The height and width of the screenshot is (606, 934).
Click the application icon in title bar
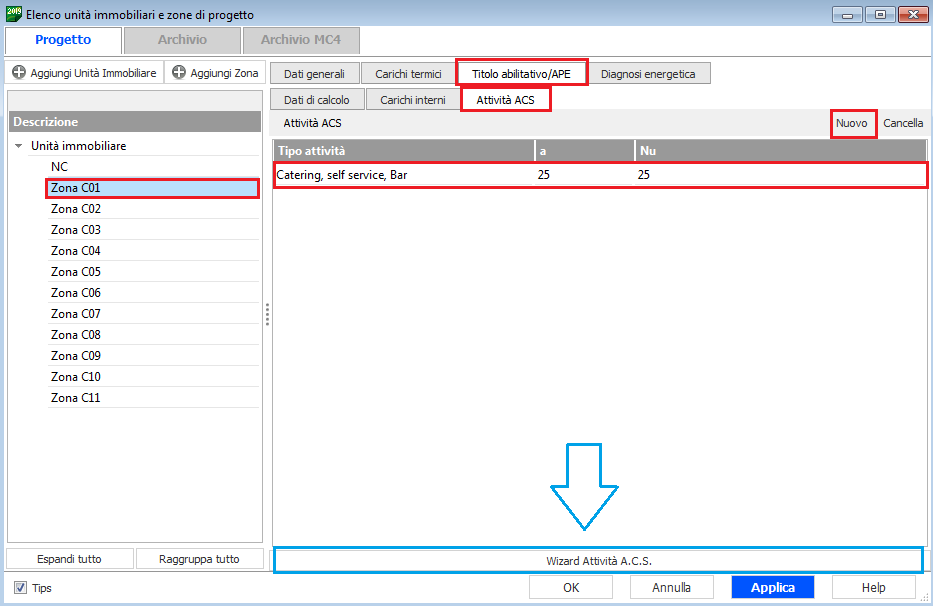(x=13, y=14)
